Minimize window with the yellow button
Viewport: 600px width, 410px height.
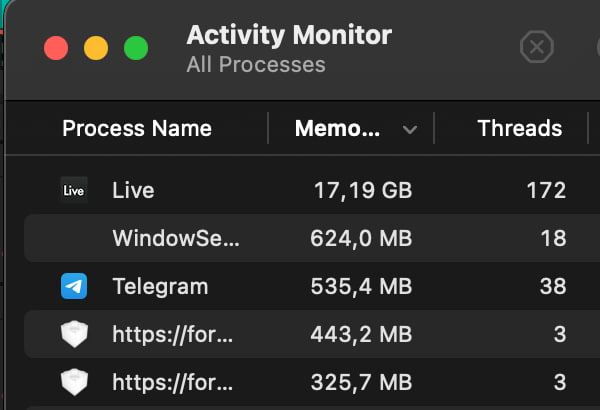[x=96, y=48]
